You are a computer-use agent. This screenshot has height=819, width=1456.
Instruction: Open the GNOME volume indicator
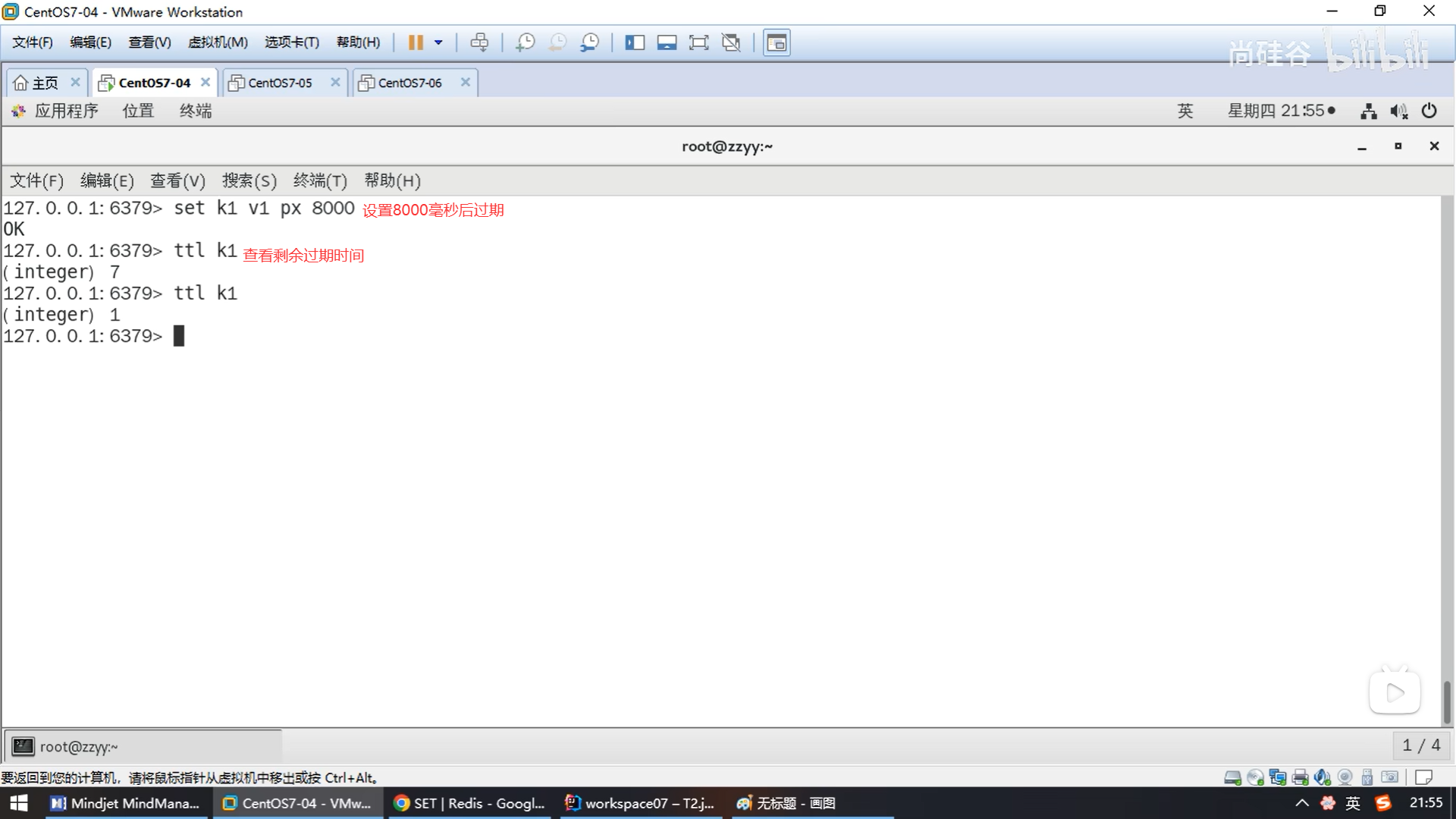tap(1398, 111)
